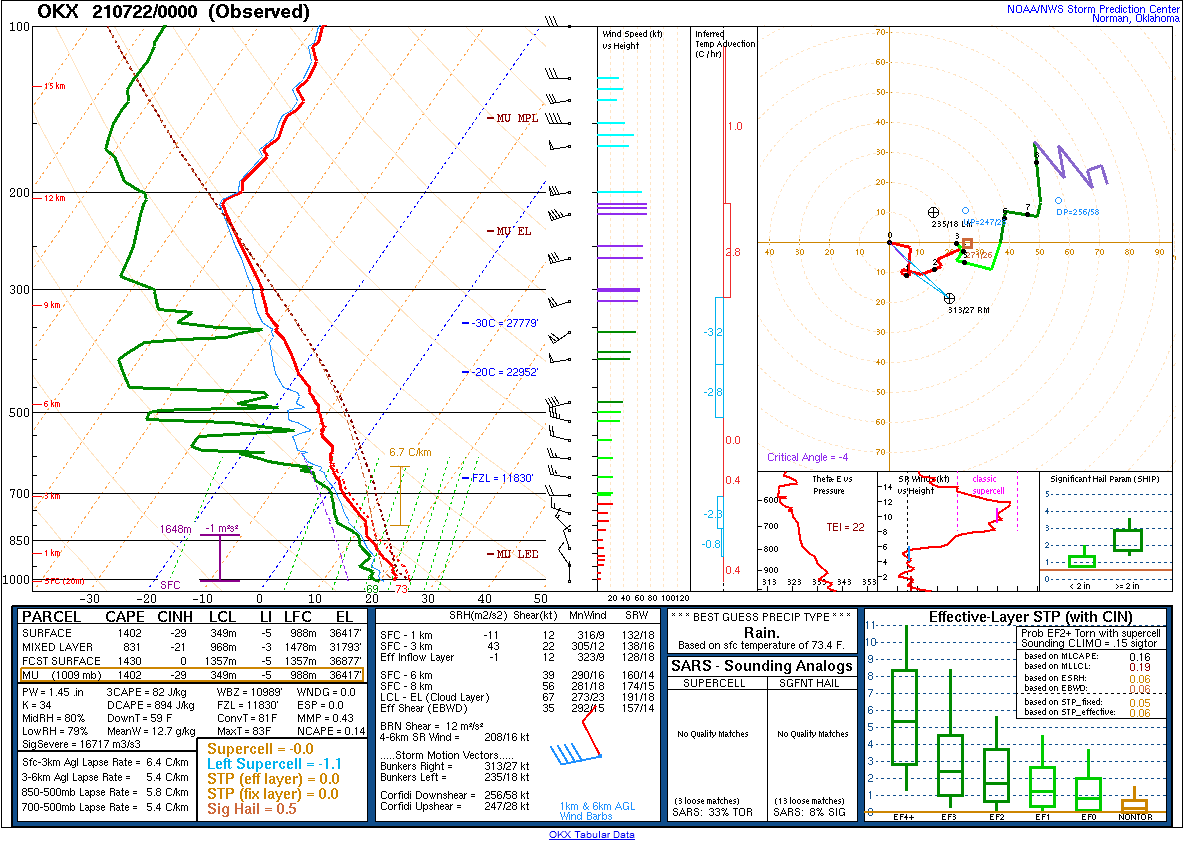Click the Best Guess Precip Type Rain. text
This screenshot has height=845, width=1187.
(761, 633)
